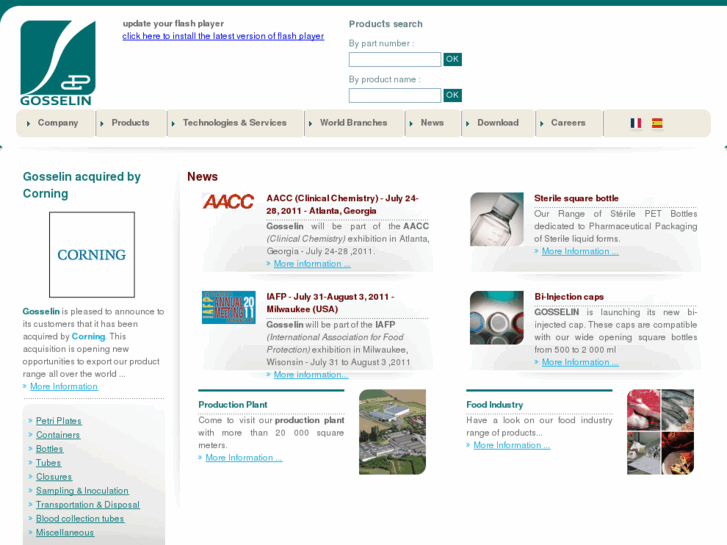Open Bi-Injection caps More Information

[x=580, y=362]
